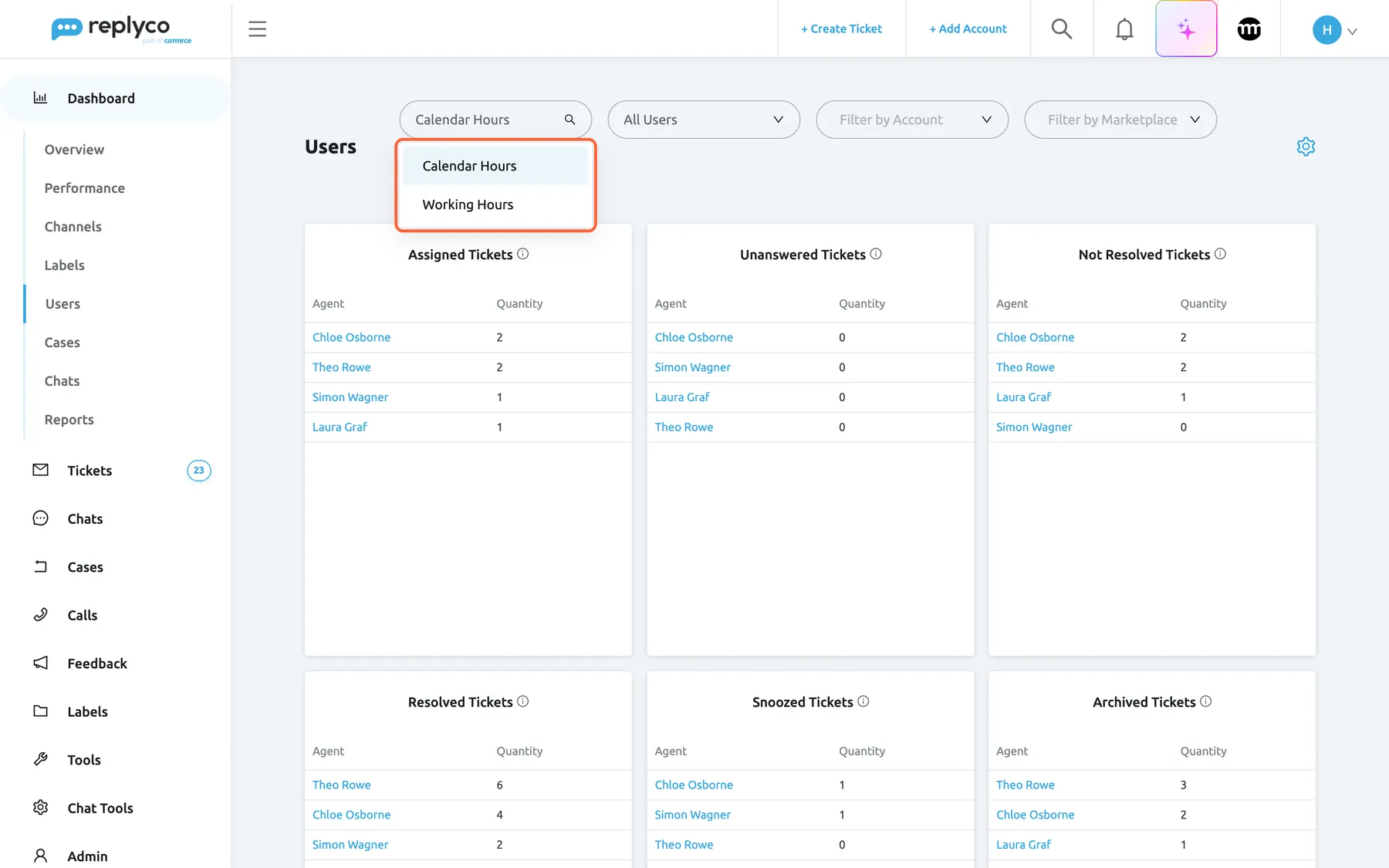Click the replyco logo
Viewport: 1389px width, 868px height.
[121, 29]
